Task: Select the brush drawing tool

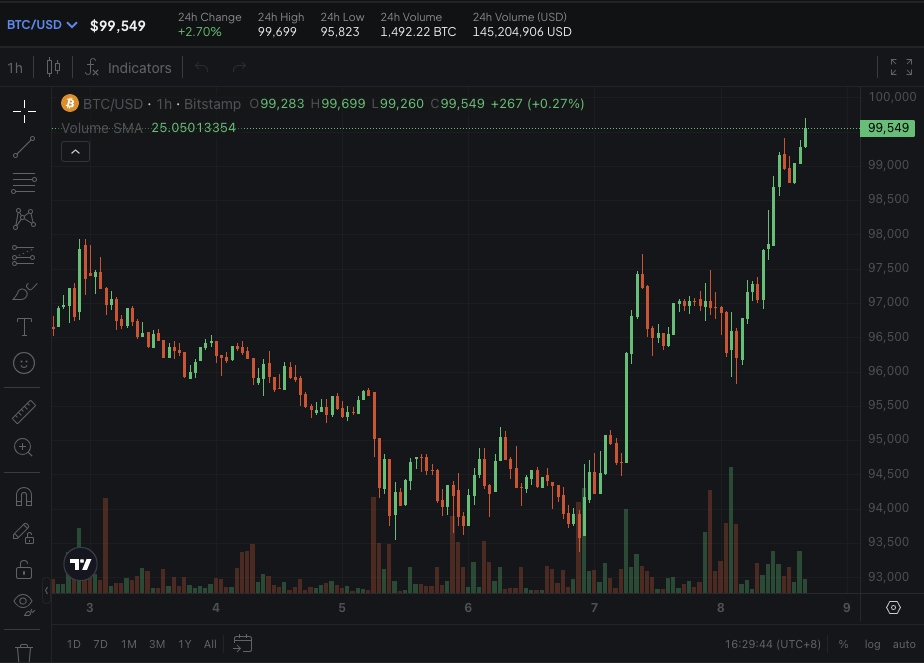Action: 24,291
